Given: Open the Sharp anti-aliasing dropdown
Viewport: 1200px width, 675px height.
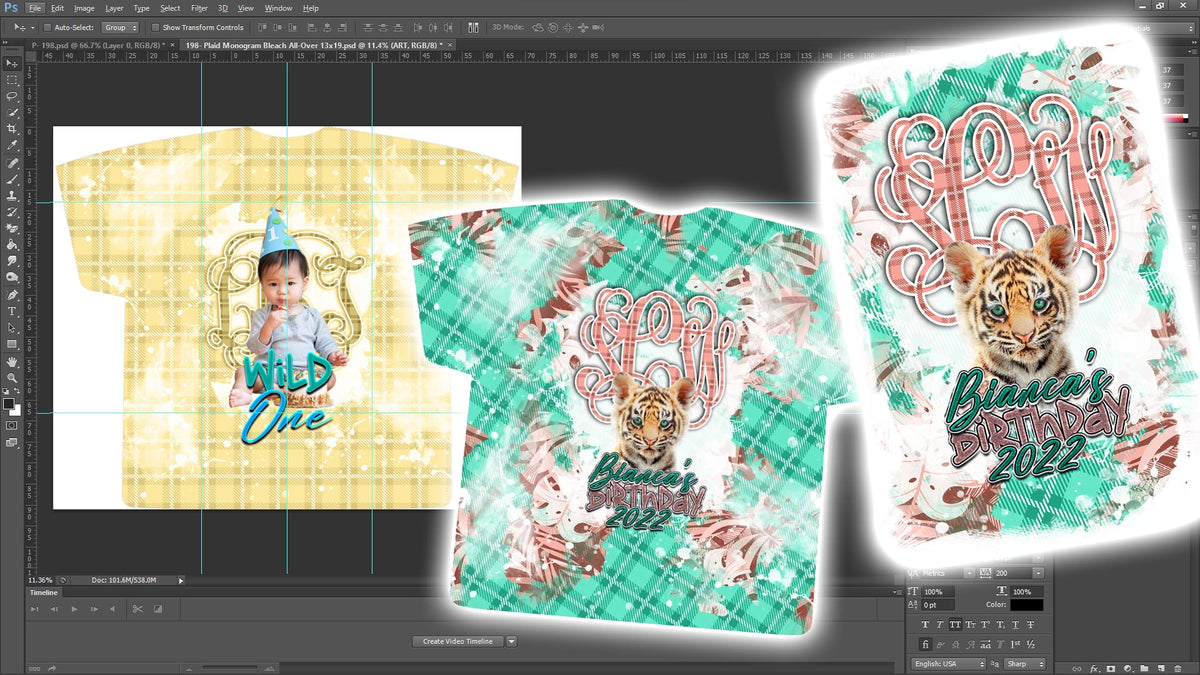Looking at the screenshot, I should coord(1025,663).
